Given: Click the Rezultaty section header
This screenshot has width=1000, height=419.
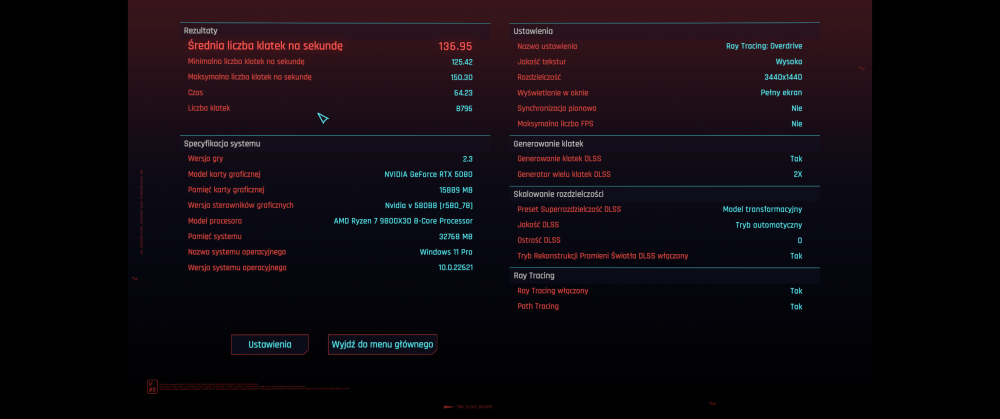Looking at the screenshot, I should pyautogui.click(x=201, y=31).
